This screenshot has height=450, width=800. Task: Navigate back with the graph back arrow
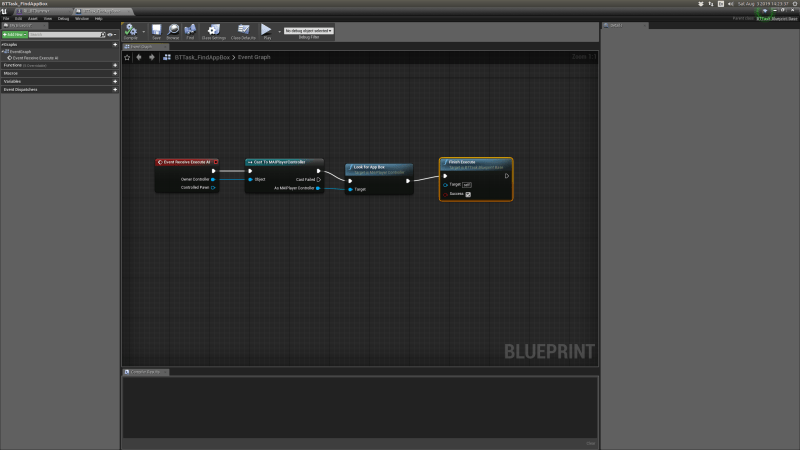point(139,57)
